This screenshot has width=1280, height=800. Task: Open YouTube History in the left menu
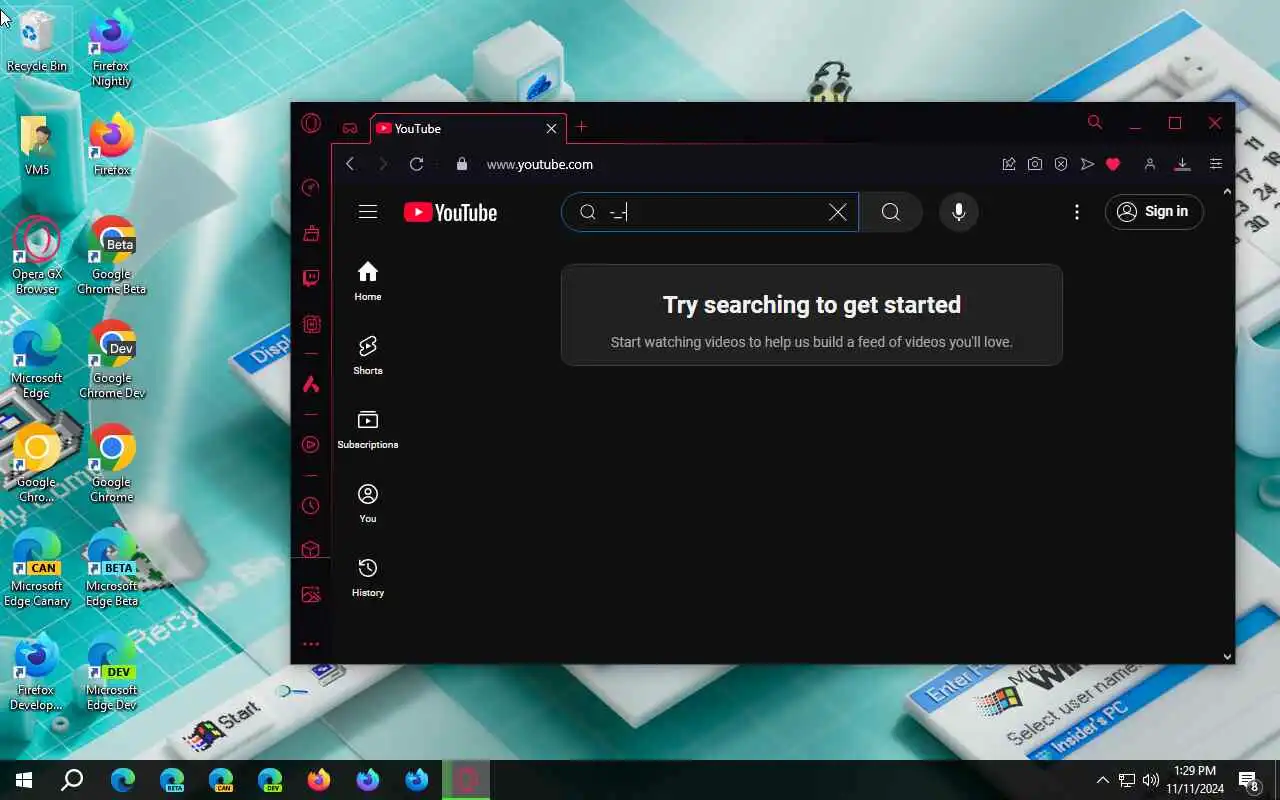pyautogui.click(x=368, y=577)
